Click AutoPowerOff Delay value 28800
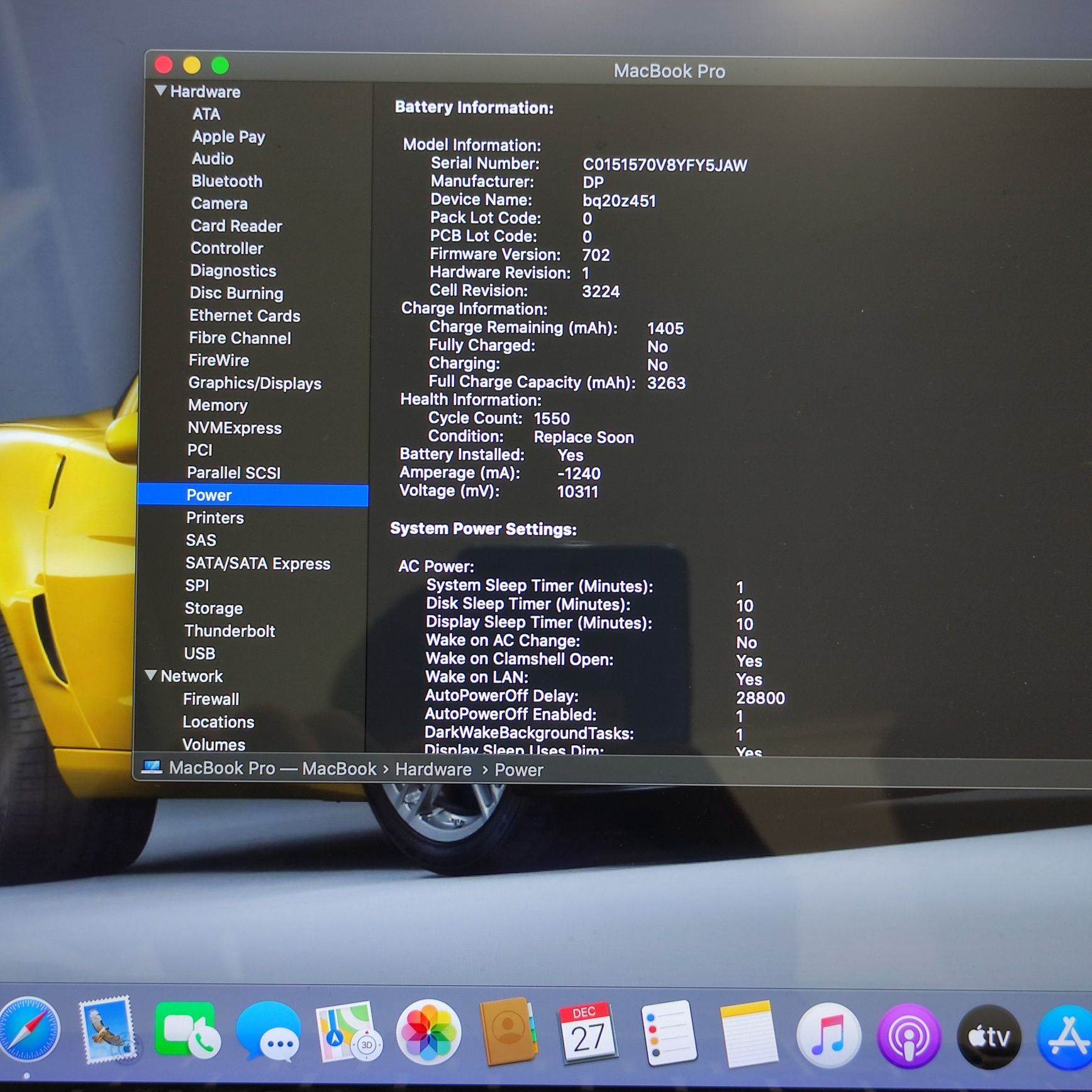The height and width of the screenshot is (1092, 1092). [x=760, y=698]
